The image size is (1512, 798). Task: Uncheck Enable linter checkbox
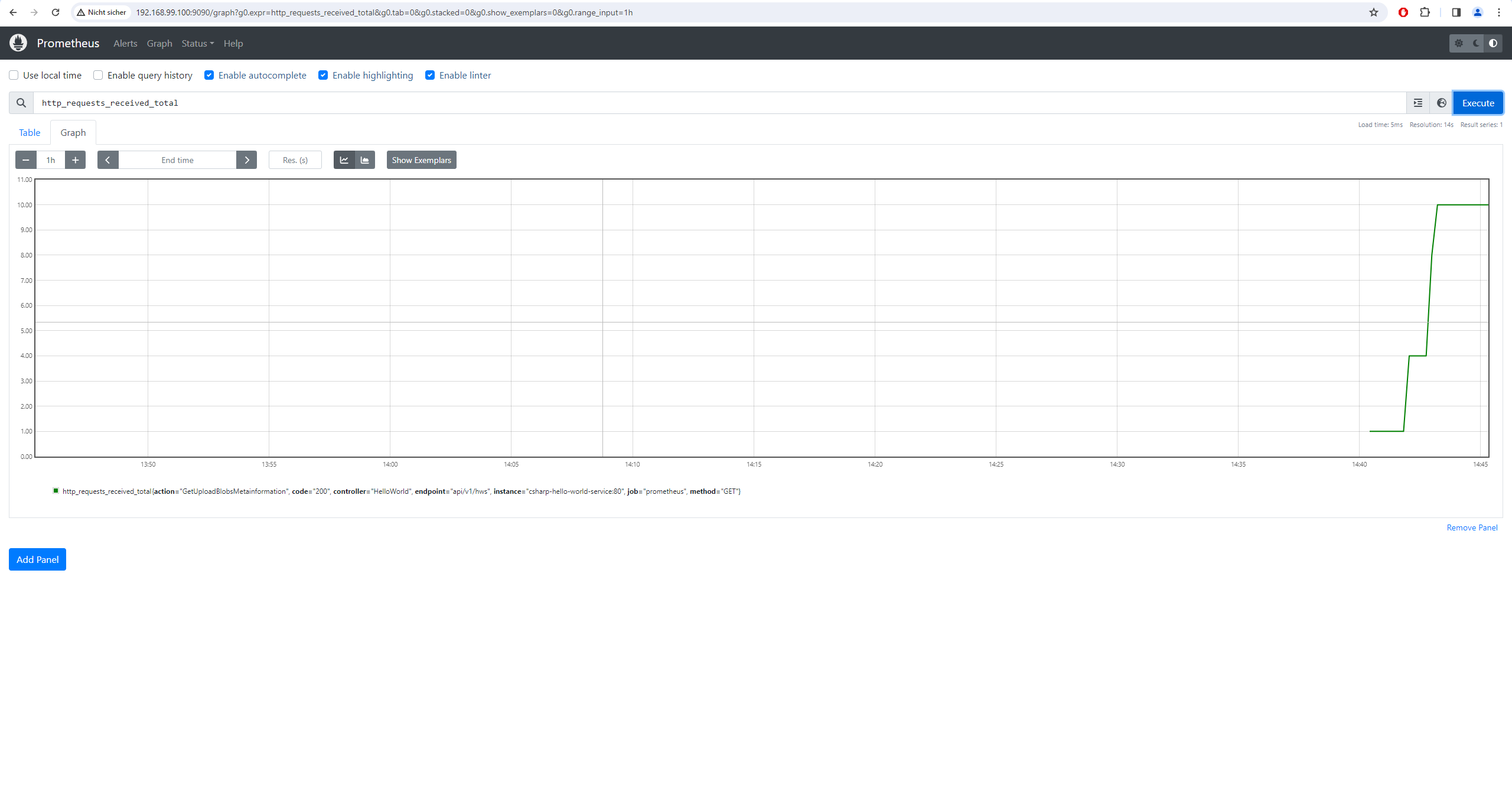pyautogui.click(x=430, y=75)
